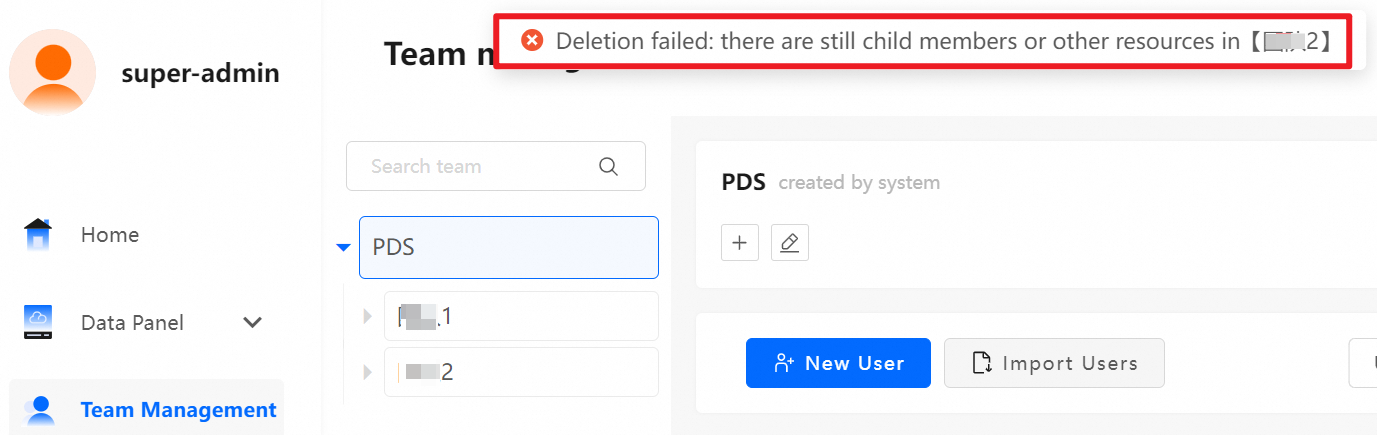Select the team ending in 2
This screenshot has width=1377, height=435.
pos(520,373)
